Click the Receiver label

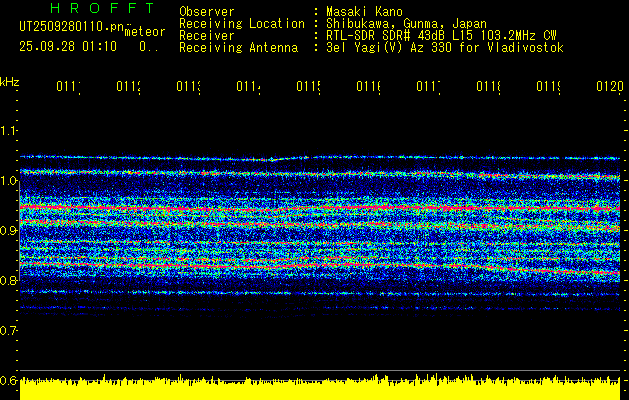pyautogui.click(x=207, y=36)
